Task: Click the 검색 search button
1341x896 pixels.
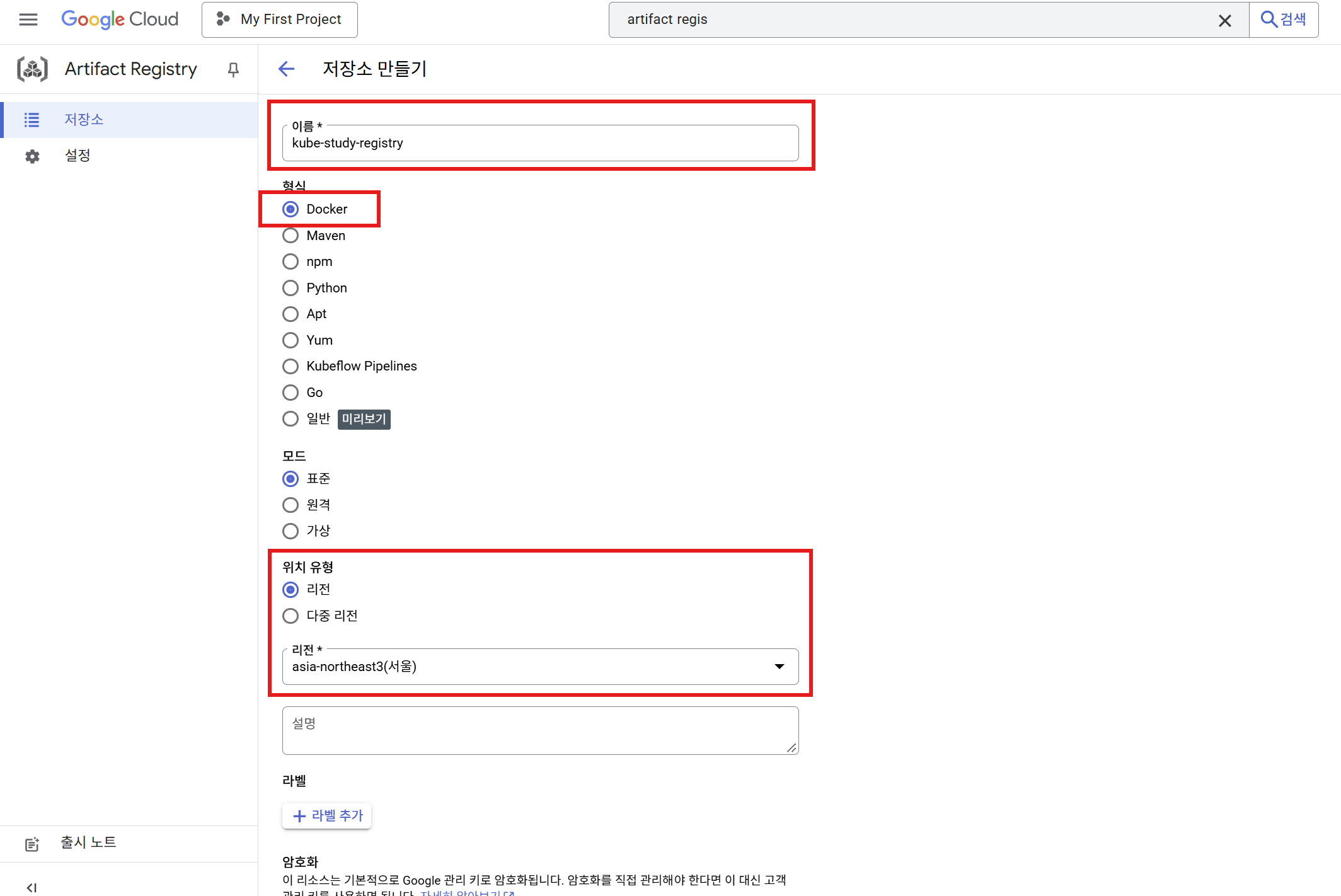Action: [1283, 20]
